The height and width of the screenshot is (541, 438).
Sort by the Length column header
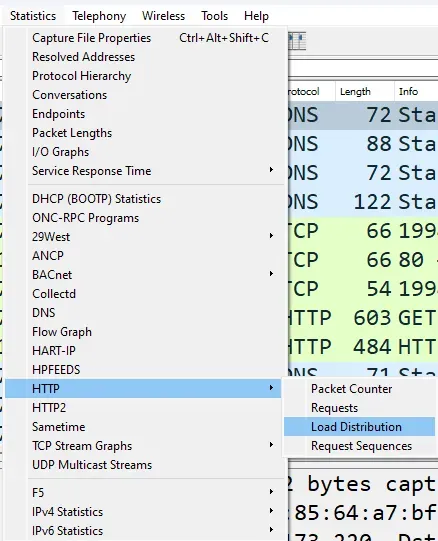click(x=364, y=91)
